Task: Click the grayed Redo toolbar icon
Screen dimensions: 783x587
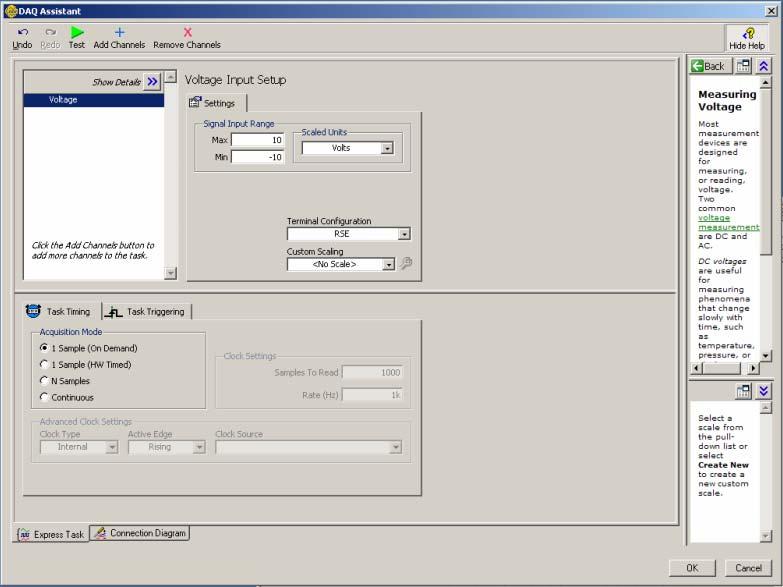Action: point(50,32)
